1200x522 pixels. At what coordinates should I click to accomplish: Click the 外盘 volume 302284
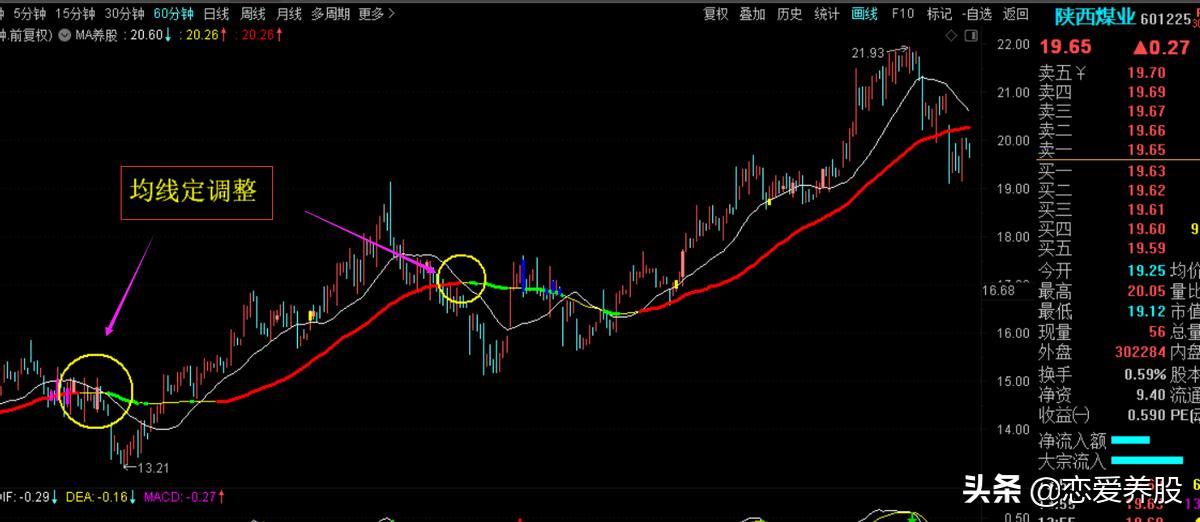pos(1139,352)
